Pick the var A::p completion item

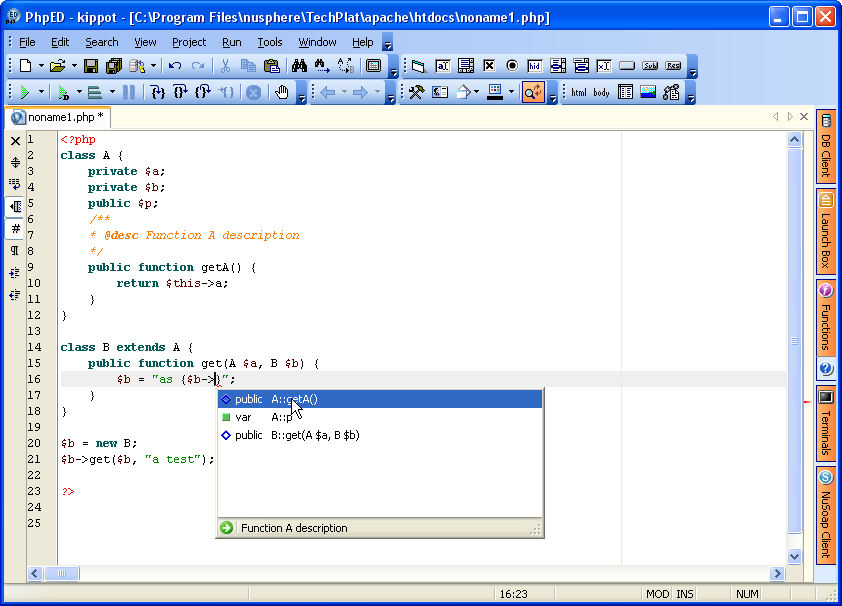tap(380, 417)
